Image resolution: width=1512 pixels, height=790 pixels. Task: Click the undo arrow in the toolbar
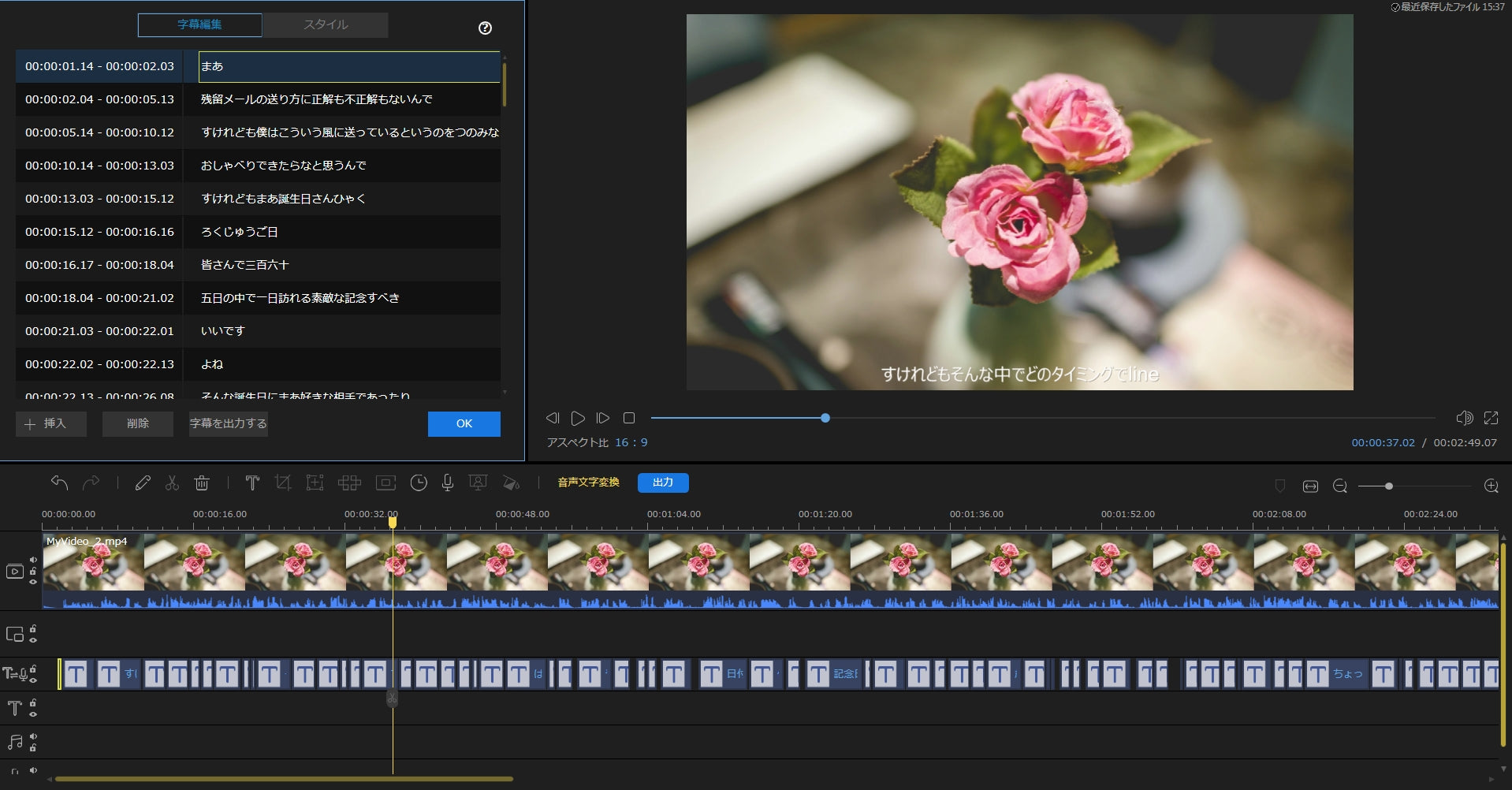pos(59,483)
